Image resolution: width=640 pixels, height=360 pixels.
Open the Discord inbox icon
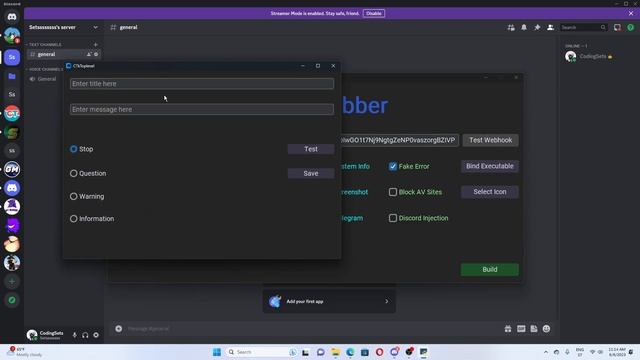617,27
